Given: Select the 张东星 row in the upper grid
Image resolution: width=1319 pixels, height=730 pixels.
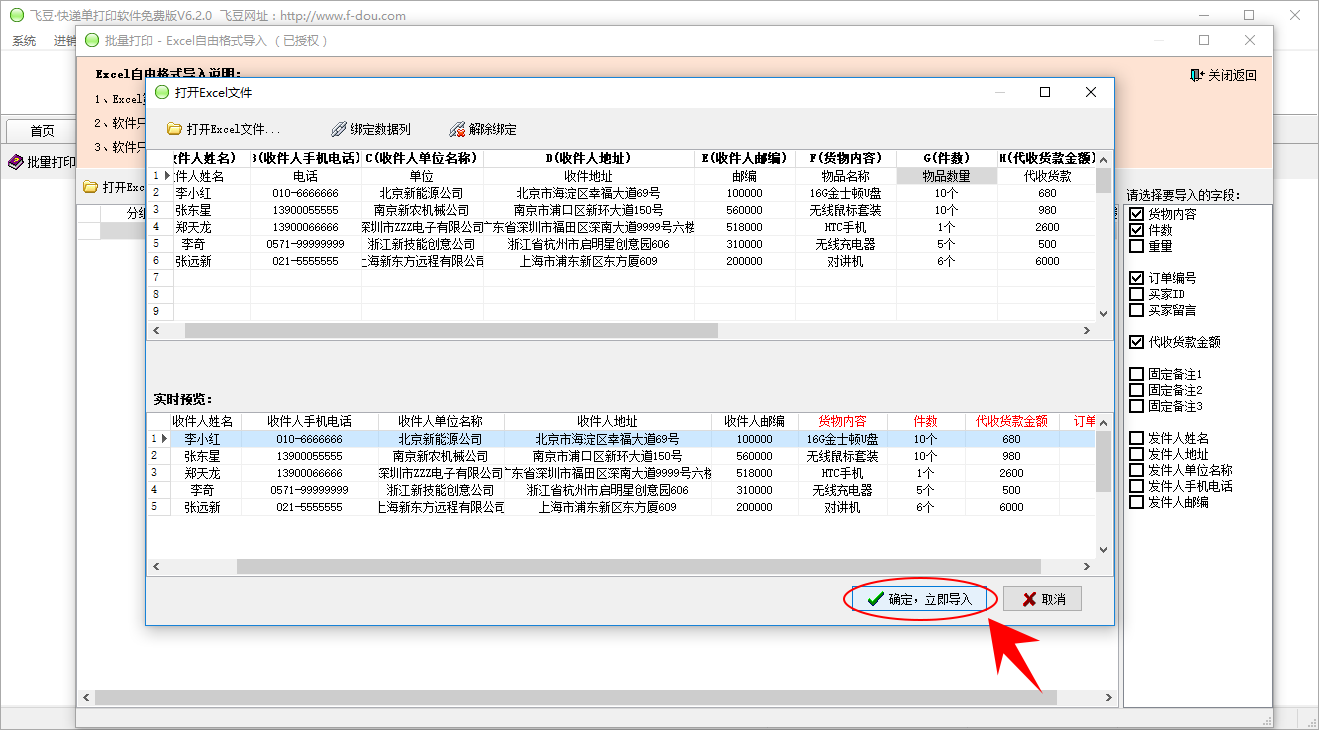Looking at the screenshot, I should (x=193, y=210).
